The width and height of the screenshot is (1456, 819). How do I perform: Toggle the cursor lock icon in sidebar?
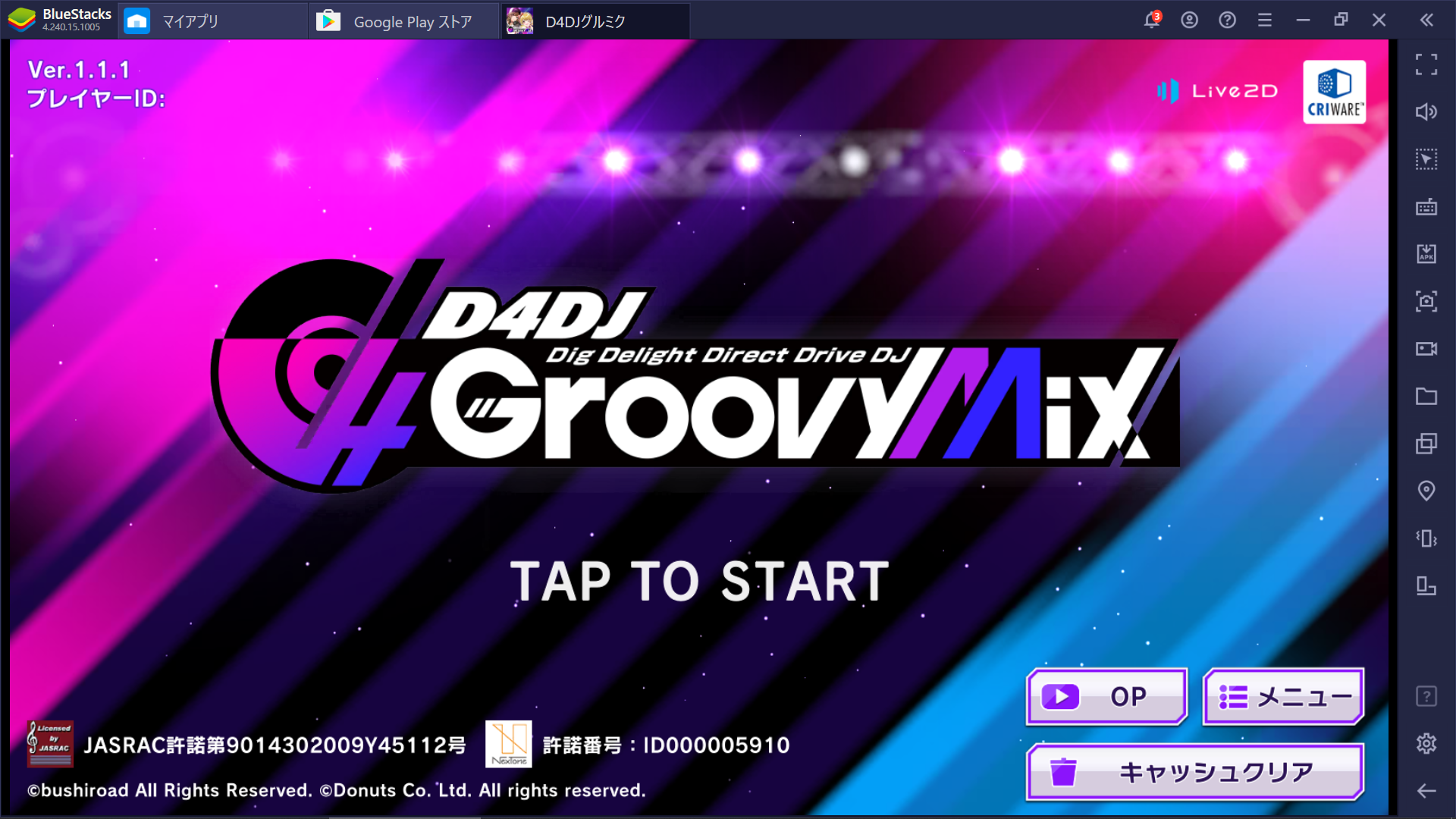[1426, 159]
